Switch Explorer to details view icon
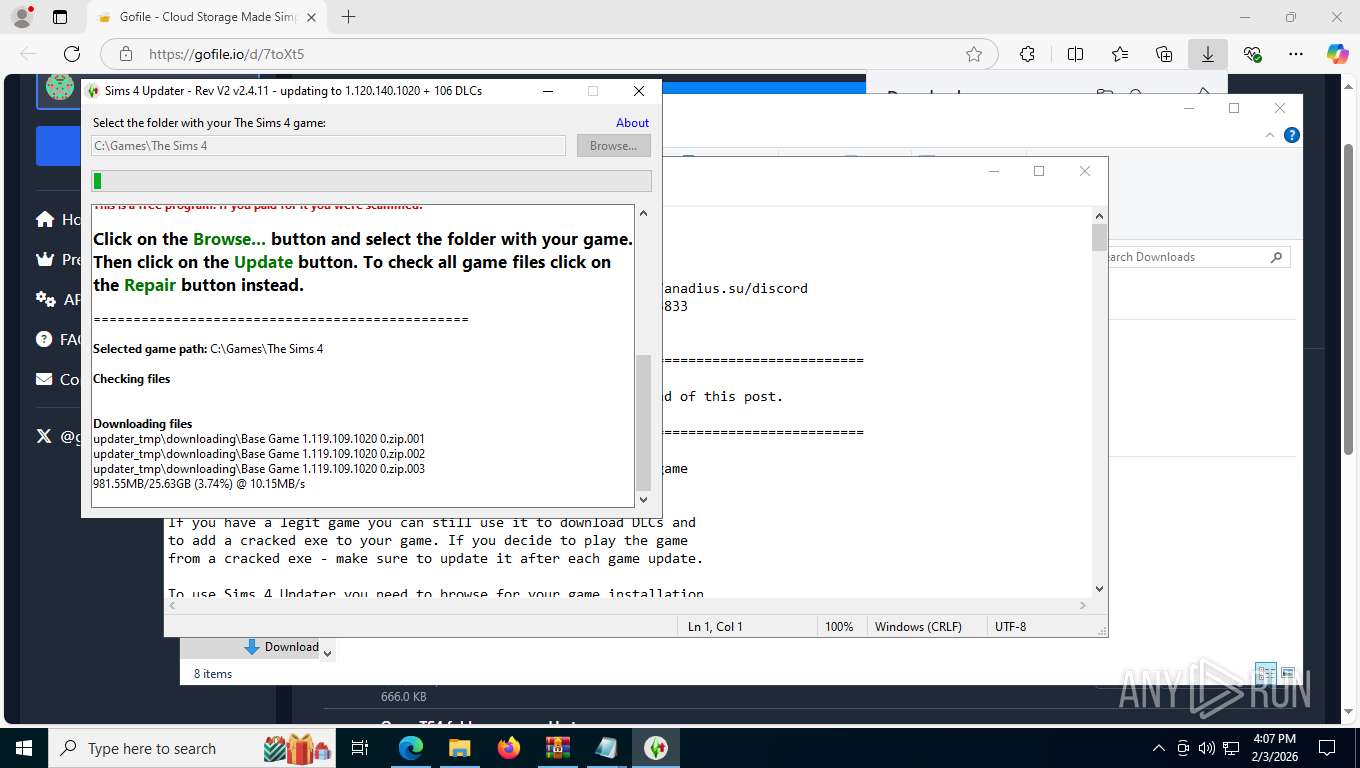The image size is (1360, 768). pyautogui.click(x=1264, y=673)
